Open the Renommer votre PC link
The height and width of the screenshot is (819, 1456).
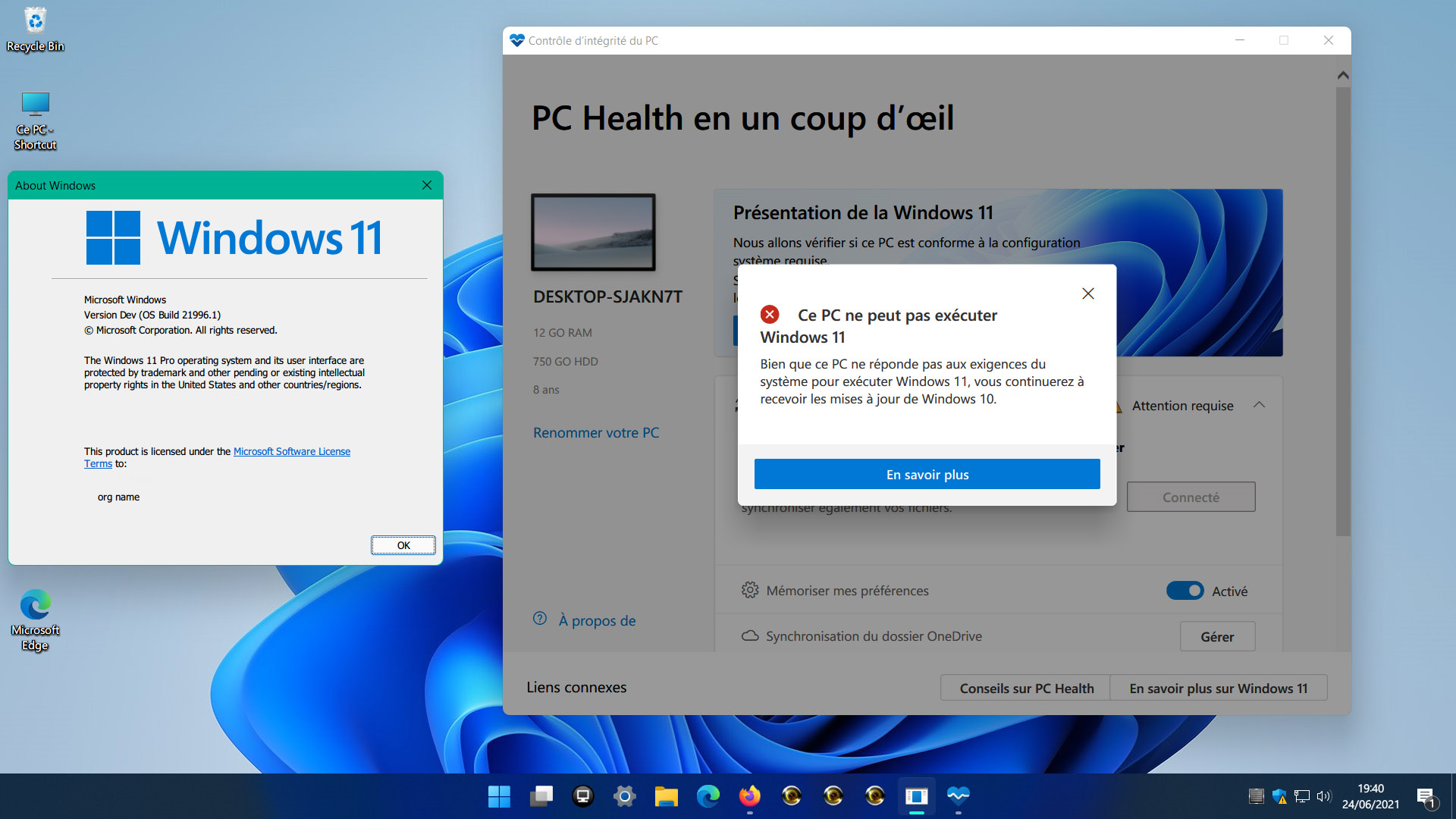pyautogui.click(x=595, y=432)
